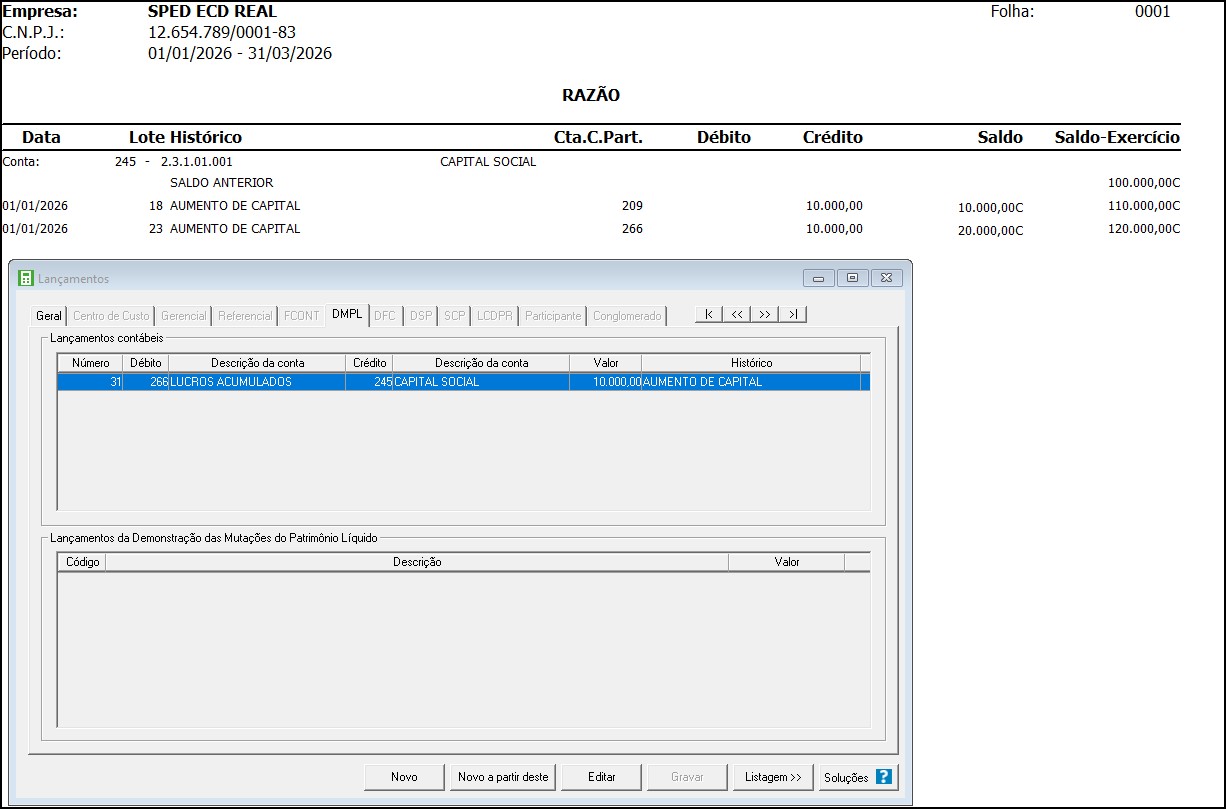The width and height of the screenshot is (1226, 809).
Task: Click the RAZÃO report title
Action: pyautogui.click(x=591, y=96)
